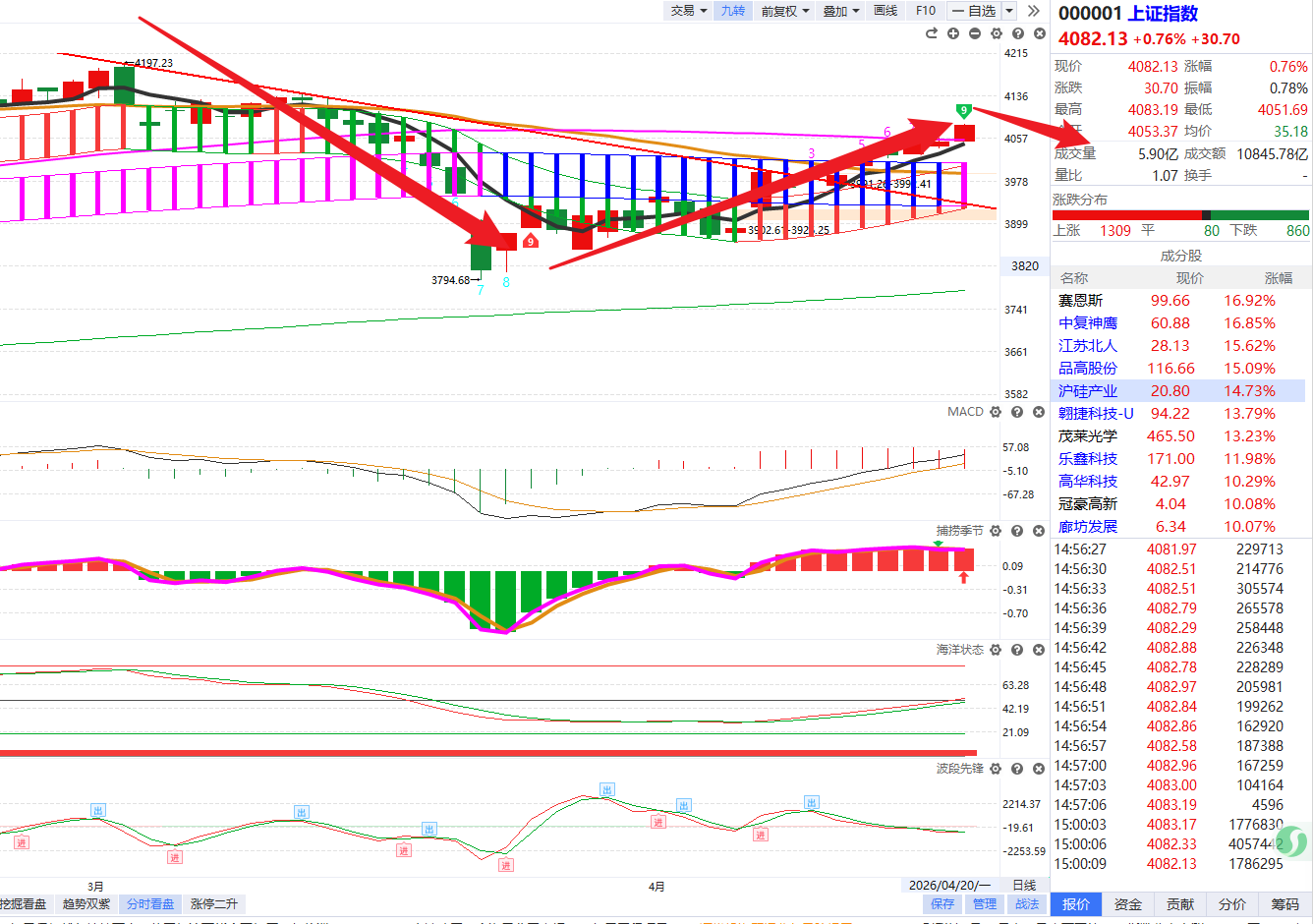Image resolution: width=1313 pixels, height=924 pixels.
Task: Switch to the 资金 tab
Action: [1128, 904]
